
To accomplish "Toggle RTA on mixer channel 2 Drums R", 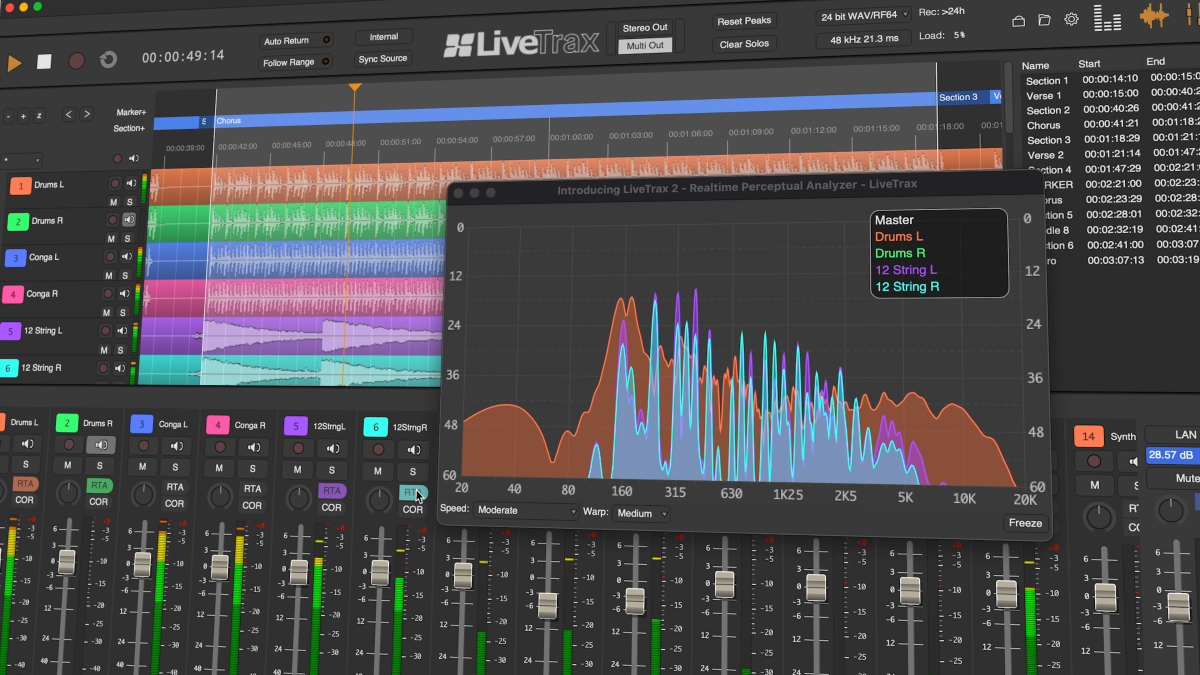I will tap(99, 485).
